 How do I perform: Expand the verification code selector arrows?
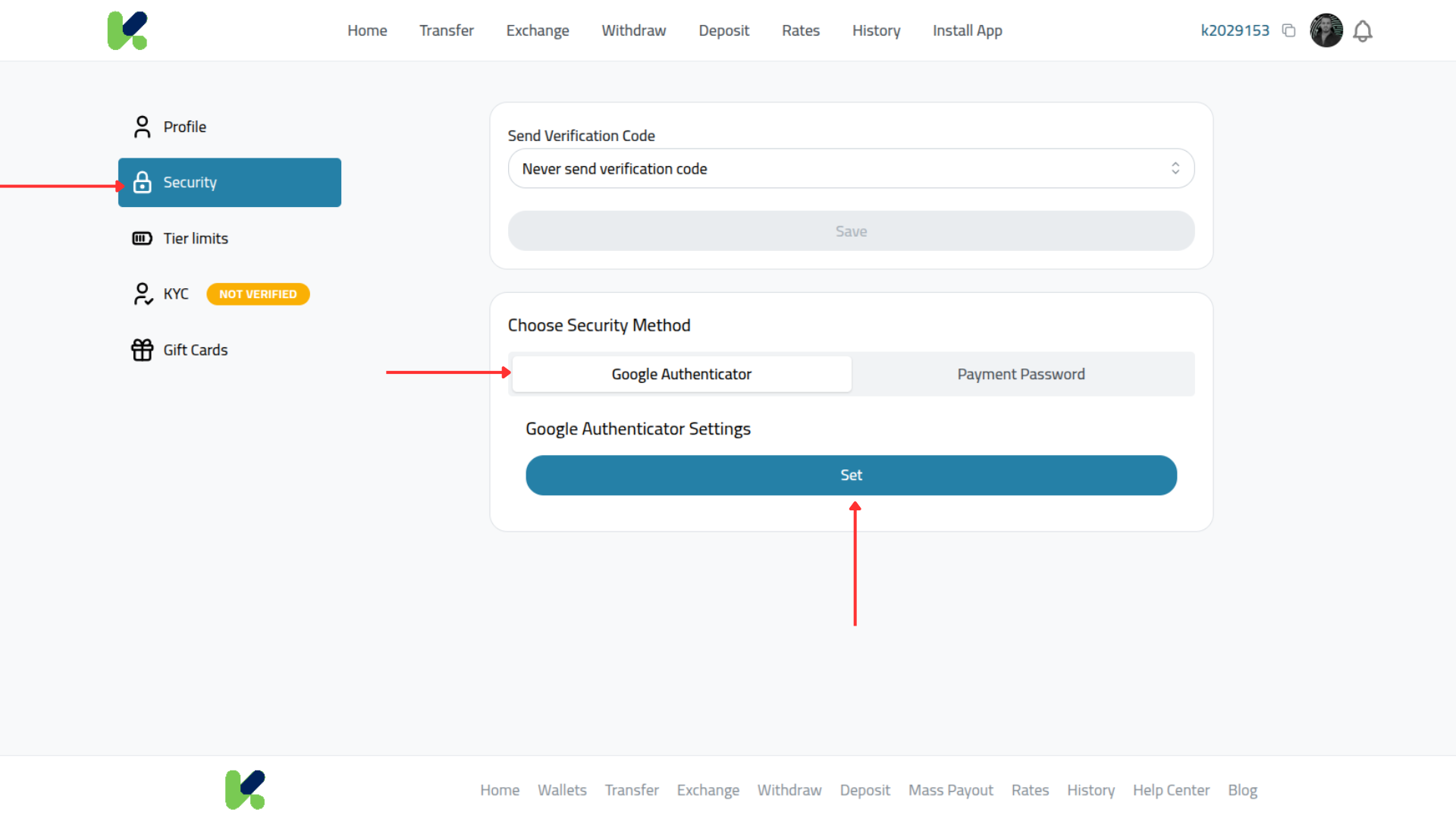click(1176, 168)
